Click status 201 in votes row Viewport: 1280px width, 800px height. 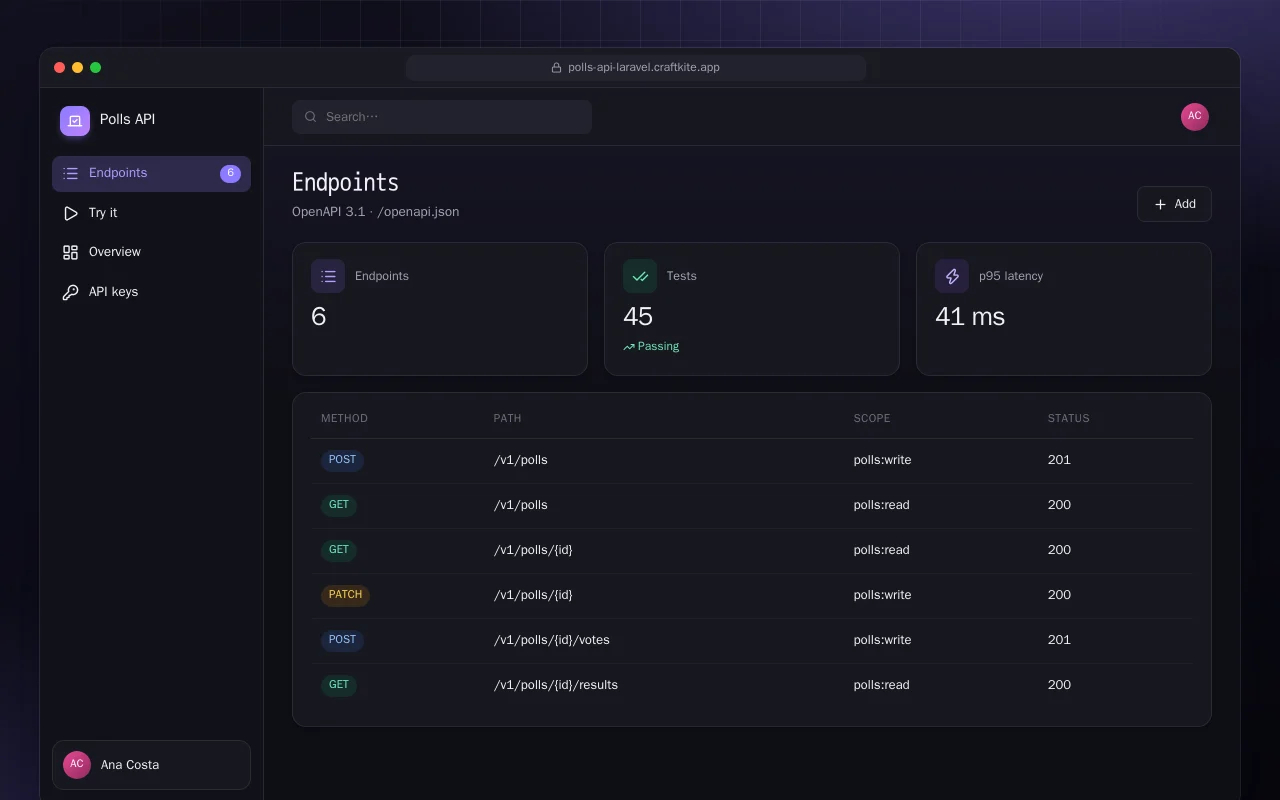[x=1059, y=640]
